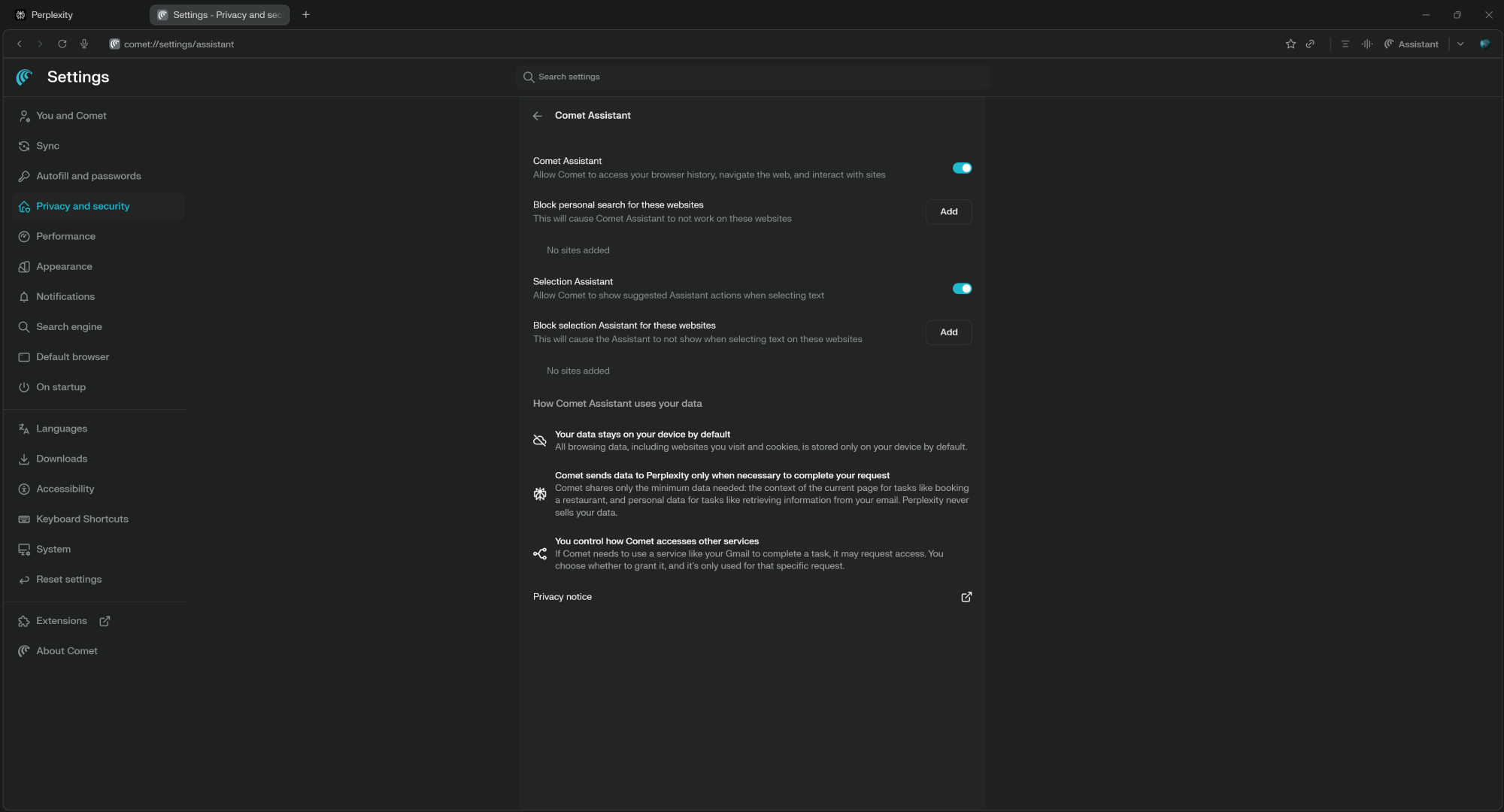Open the reader list icon in the toolbar
Viewport: 1504px width, 812px height.
1345,44
